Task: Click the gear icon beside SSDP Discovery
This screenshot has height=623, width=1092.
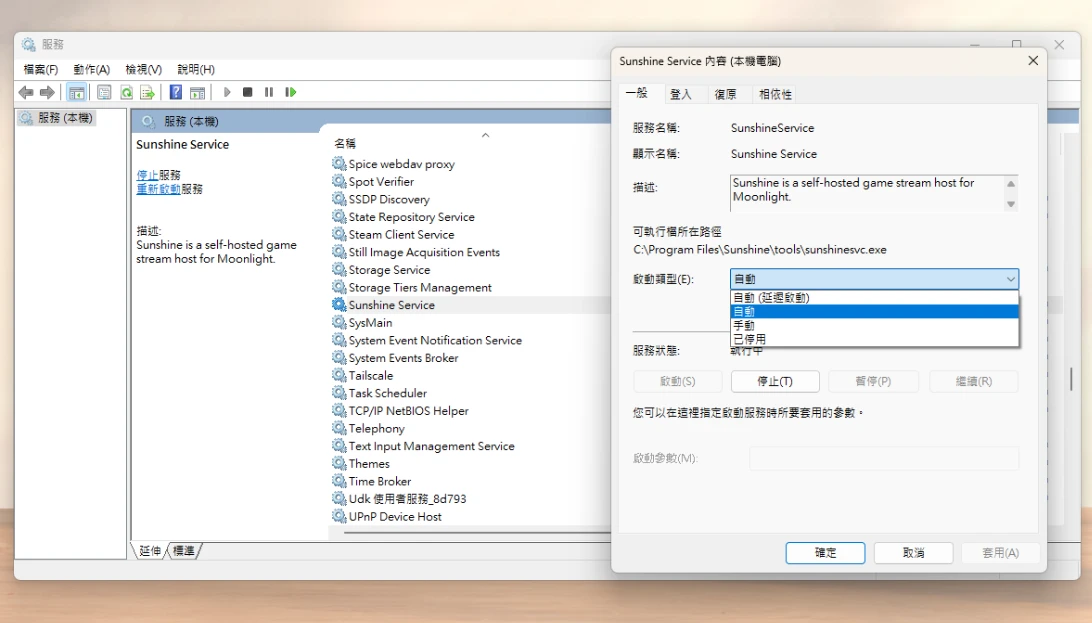Action: [x=339, y=199]
